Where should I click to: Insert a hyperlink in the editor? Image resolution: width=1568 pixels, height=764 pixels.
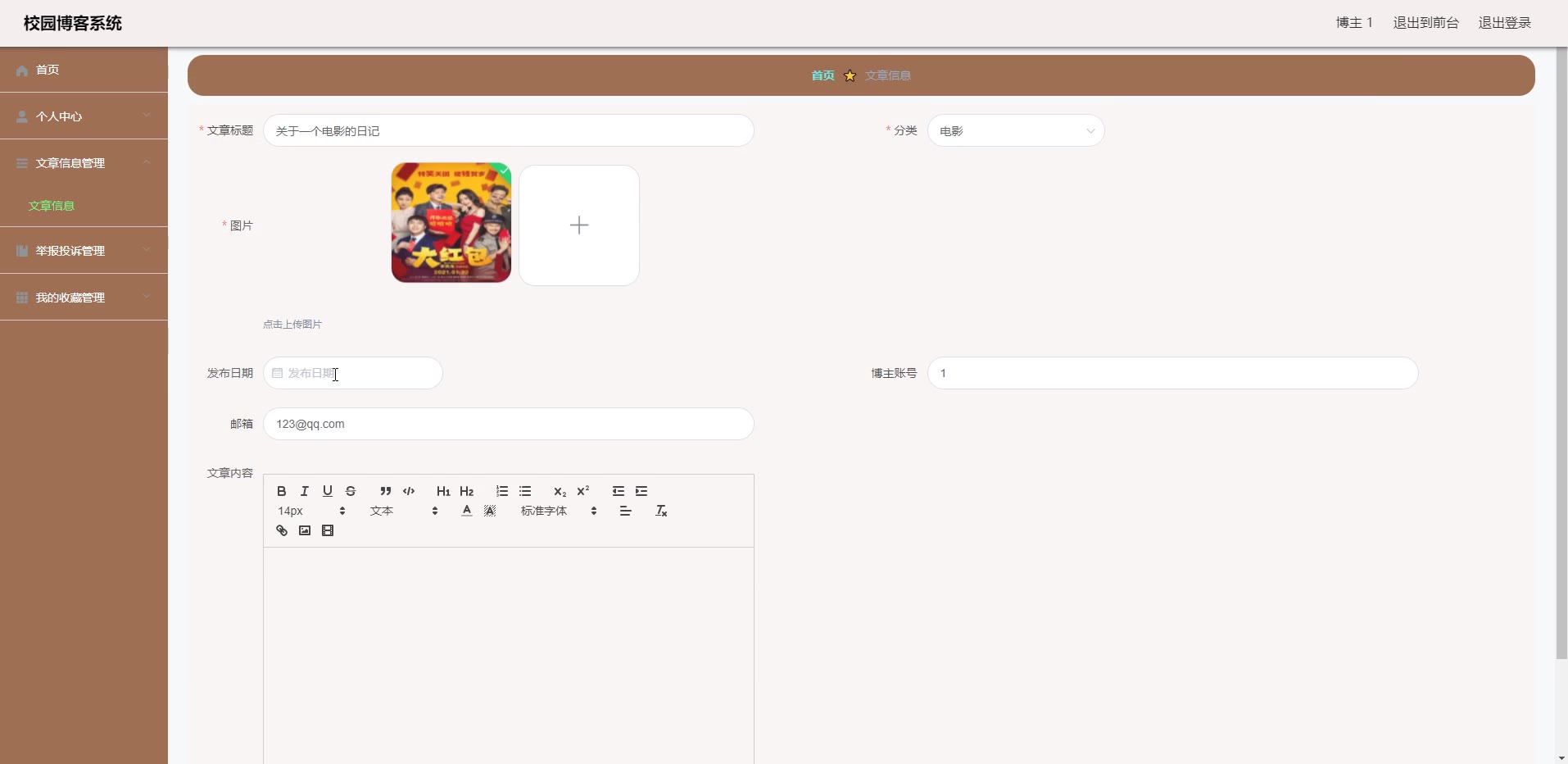pyautogui.click(x=281, y=530)
